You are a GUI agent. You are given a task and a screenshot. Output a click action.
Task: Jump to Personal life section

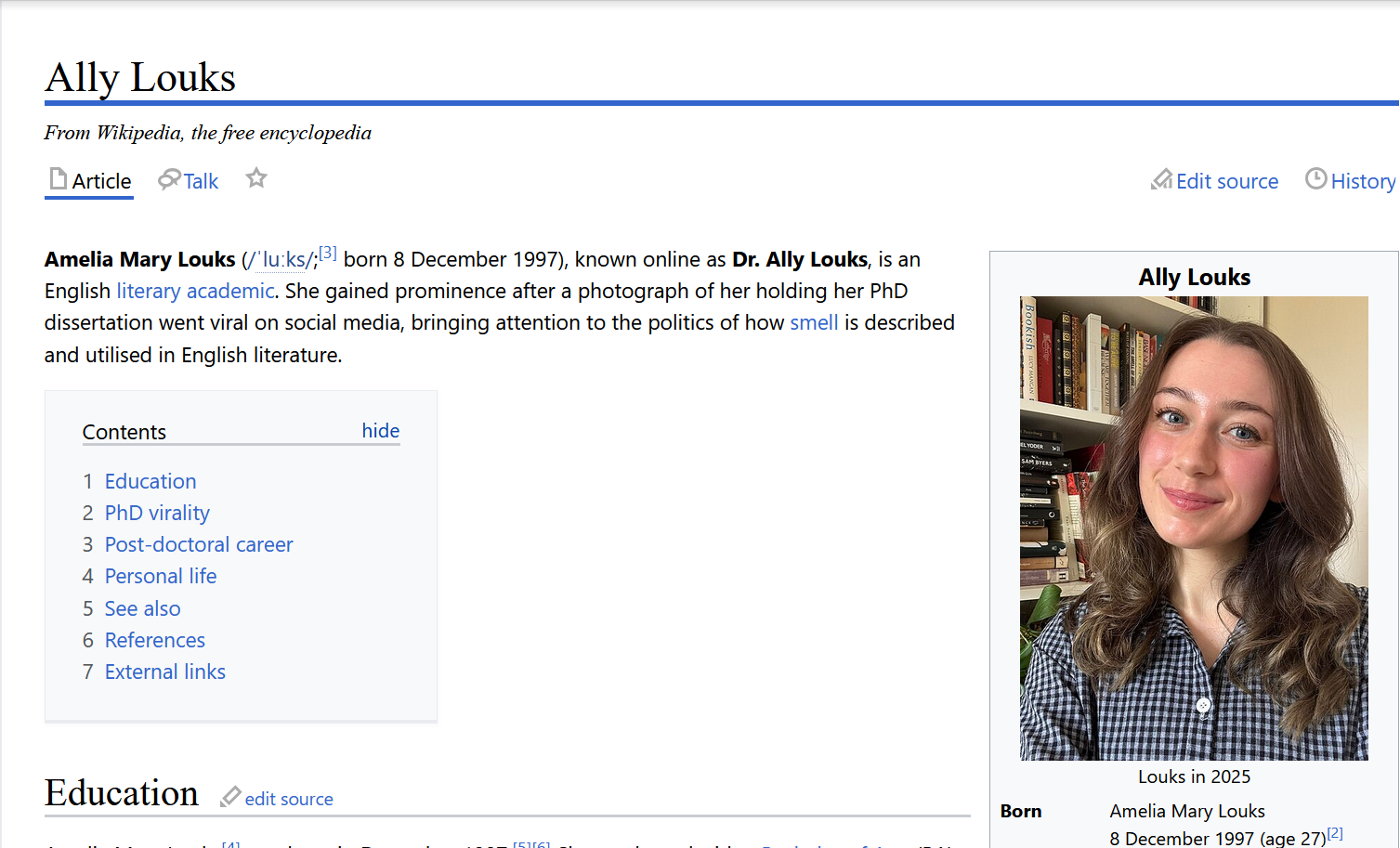161,576
